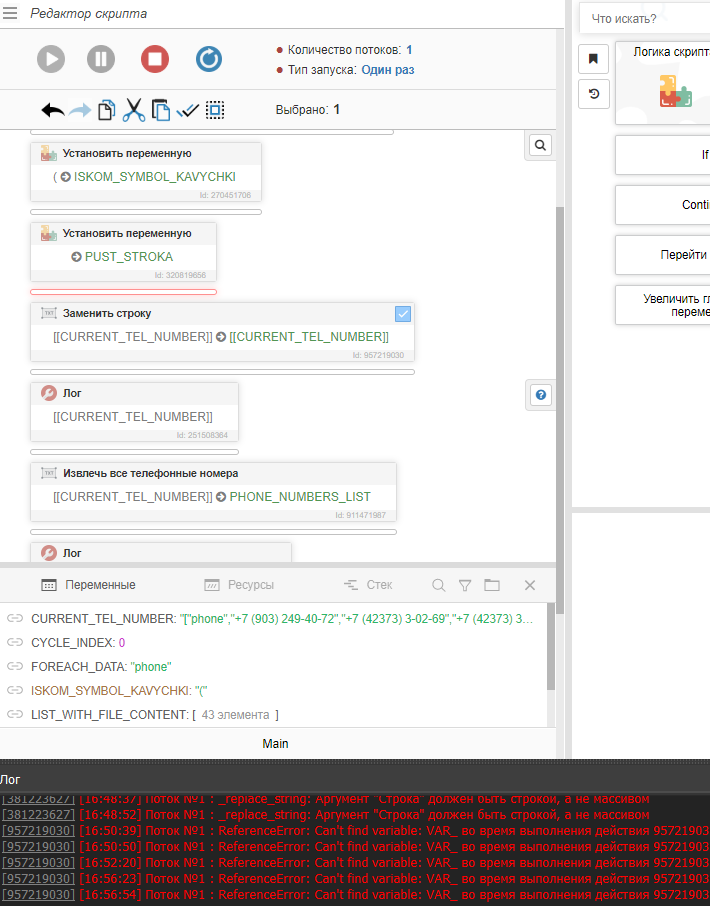Switch to the "Стек" tab

coord(368,585)
